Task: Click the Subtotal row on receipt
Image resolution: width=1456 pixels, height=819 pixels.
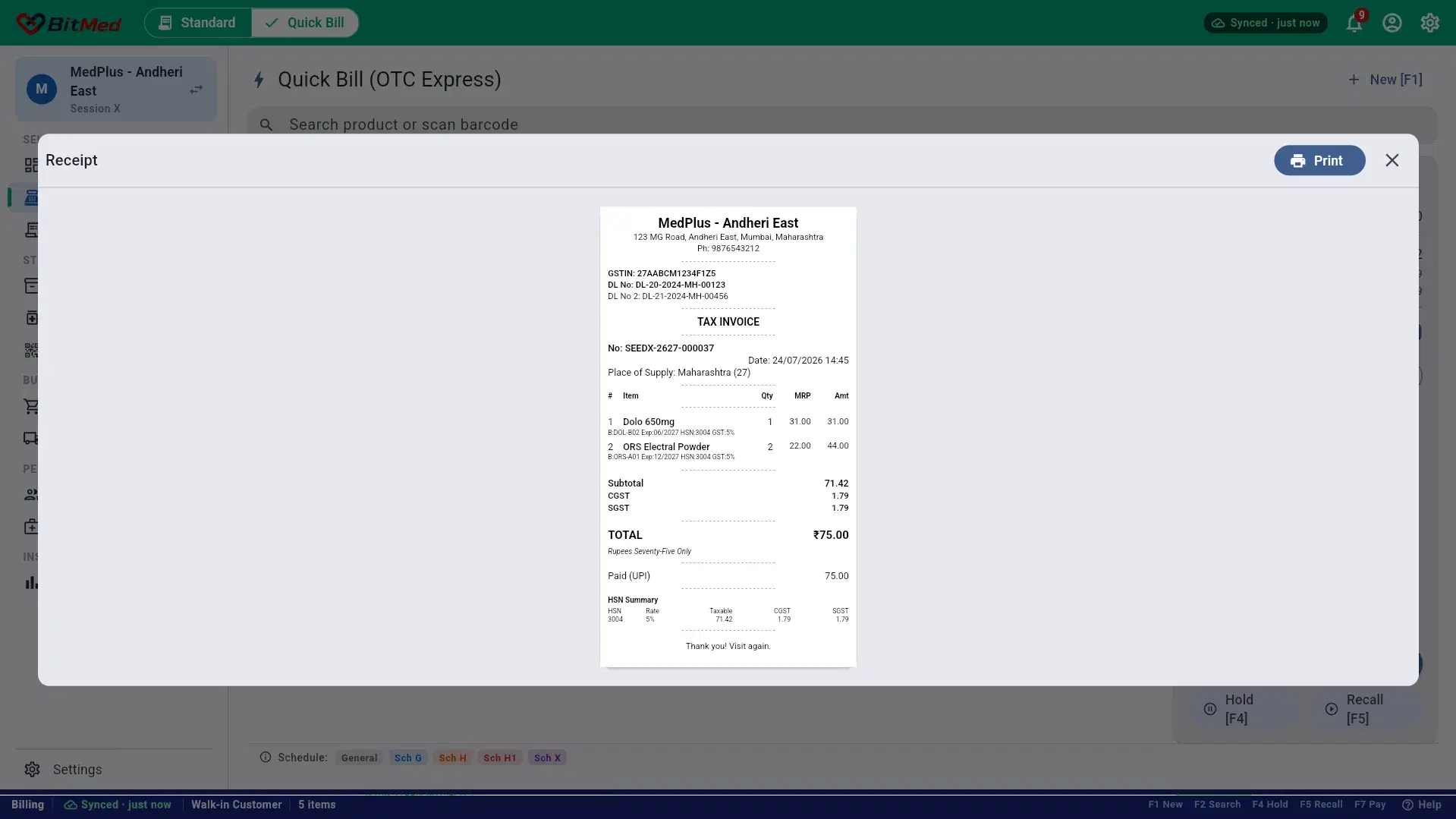Action: click(728, 484)
